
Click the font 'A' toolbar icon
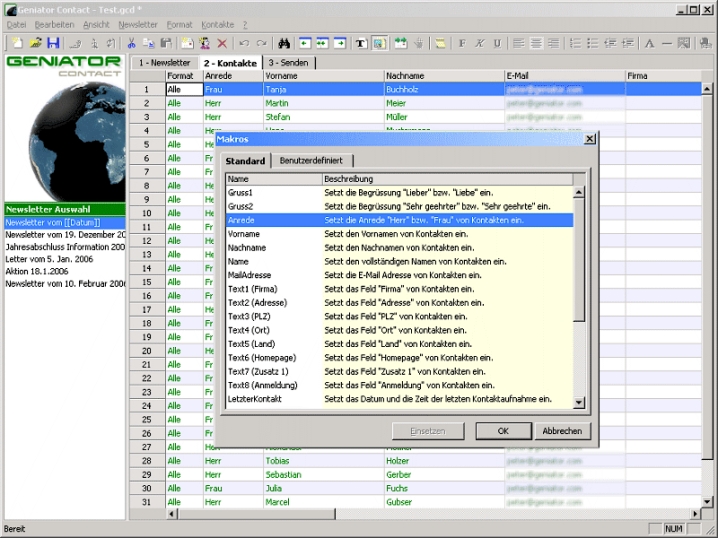point(649,44)
